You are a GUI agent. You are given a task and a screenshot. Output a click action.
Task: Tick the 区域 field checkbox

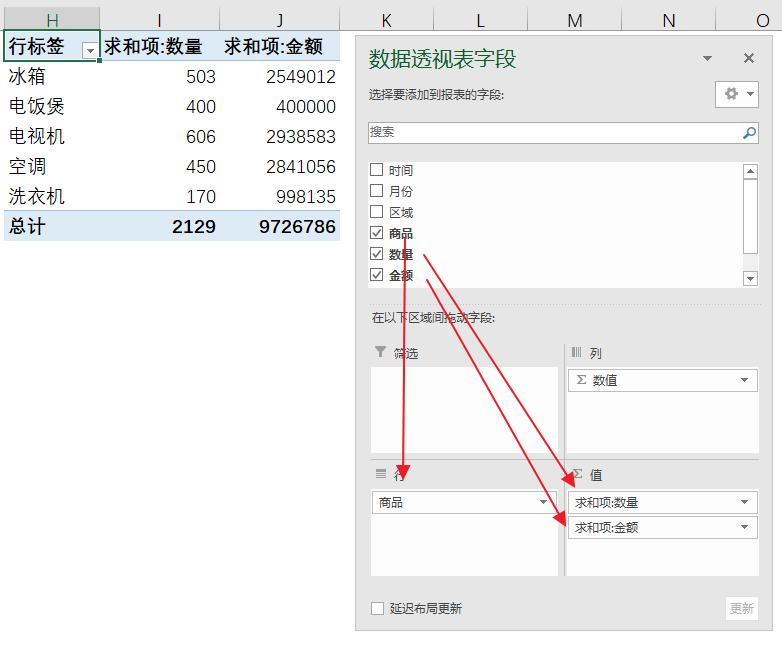377,212
